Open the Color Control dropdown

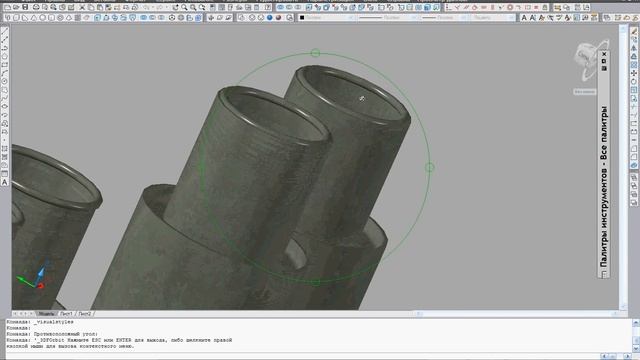327,18
